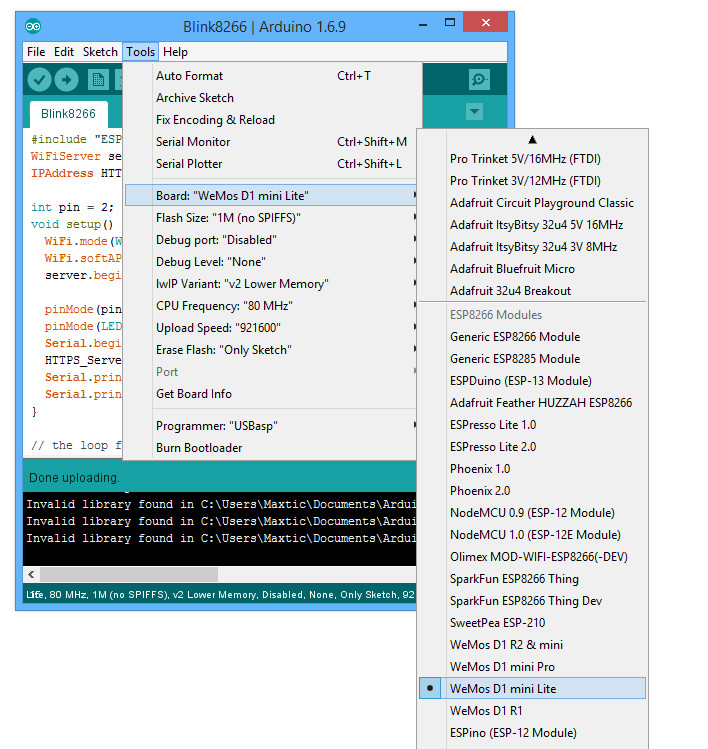Select Fix Encoding & Reload
Viewport: 708px width, 749px height.
coord(270,120)
